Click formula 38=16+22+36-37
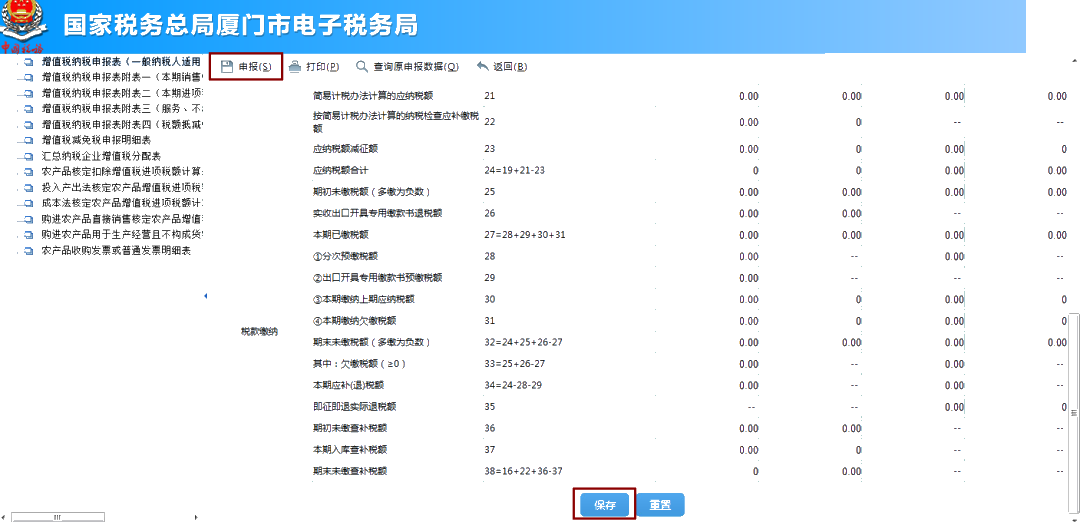This screenshot has width=1080, height=522. [523, 472]
